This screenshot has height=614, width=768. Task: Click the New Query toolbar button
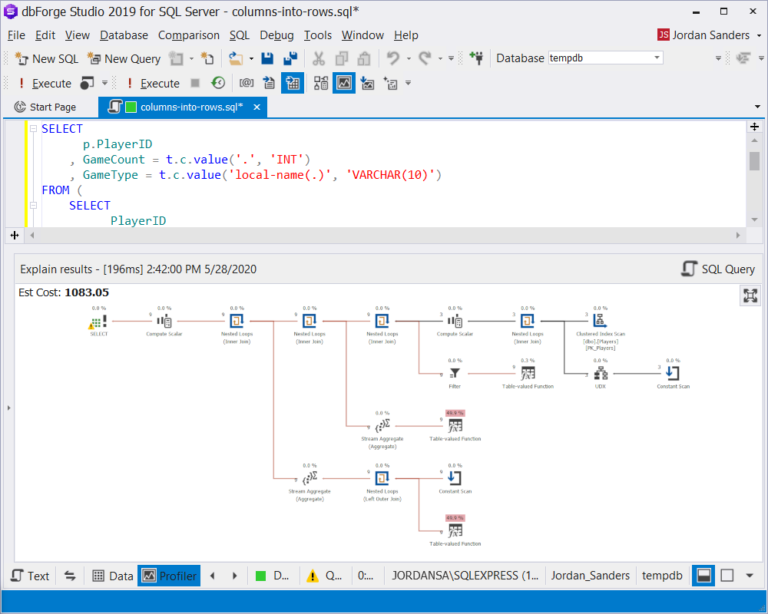pyautogui.click(x=124, y=59)
